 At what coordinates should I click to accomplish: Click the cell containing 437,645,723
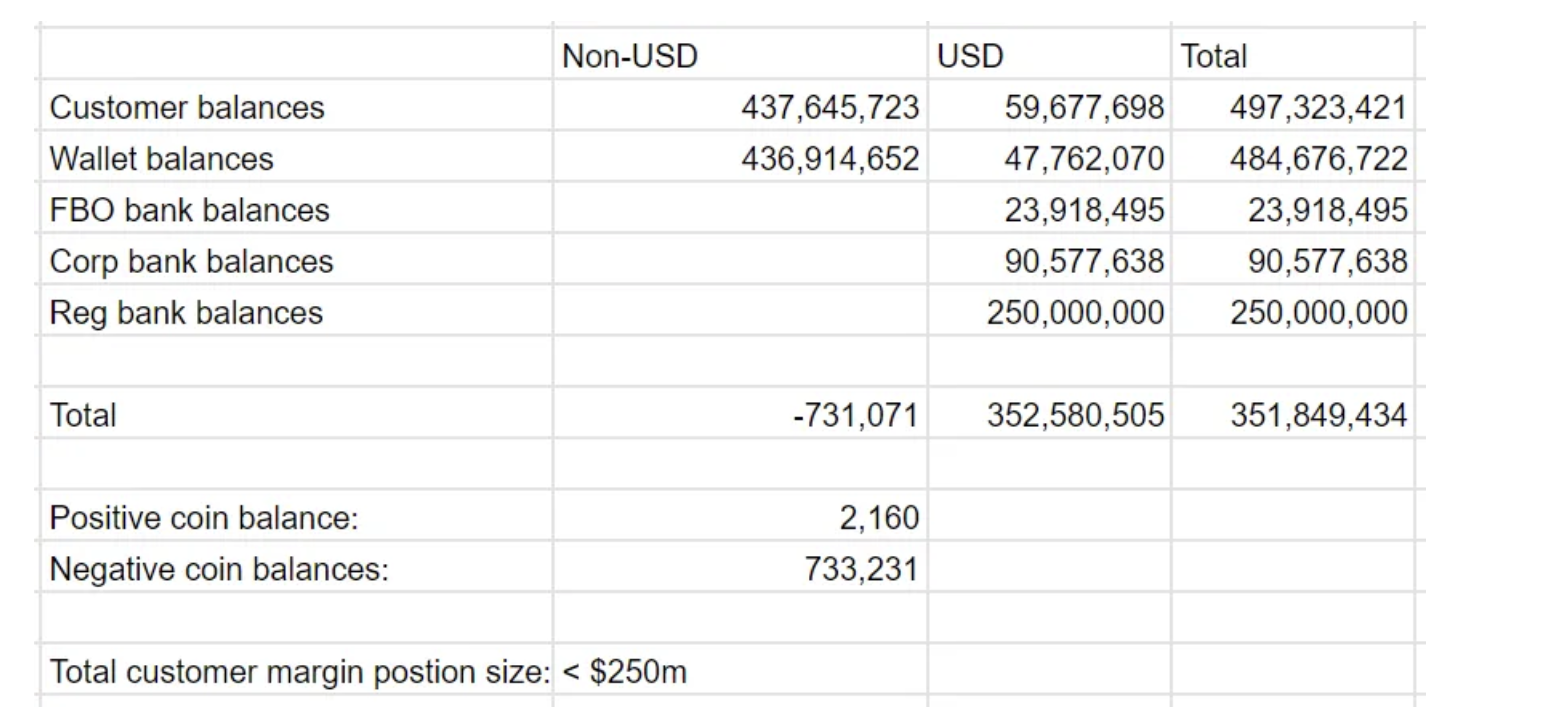click(x=739, y=107)
